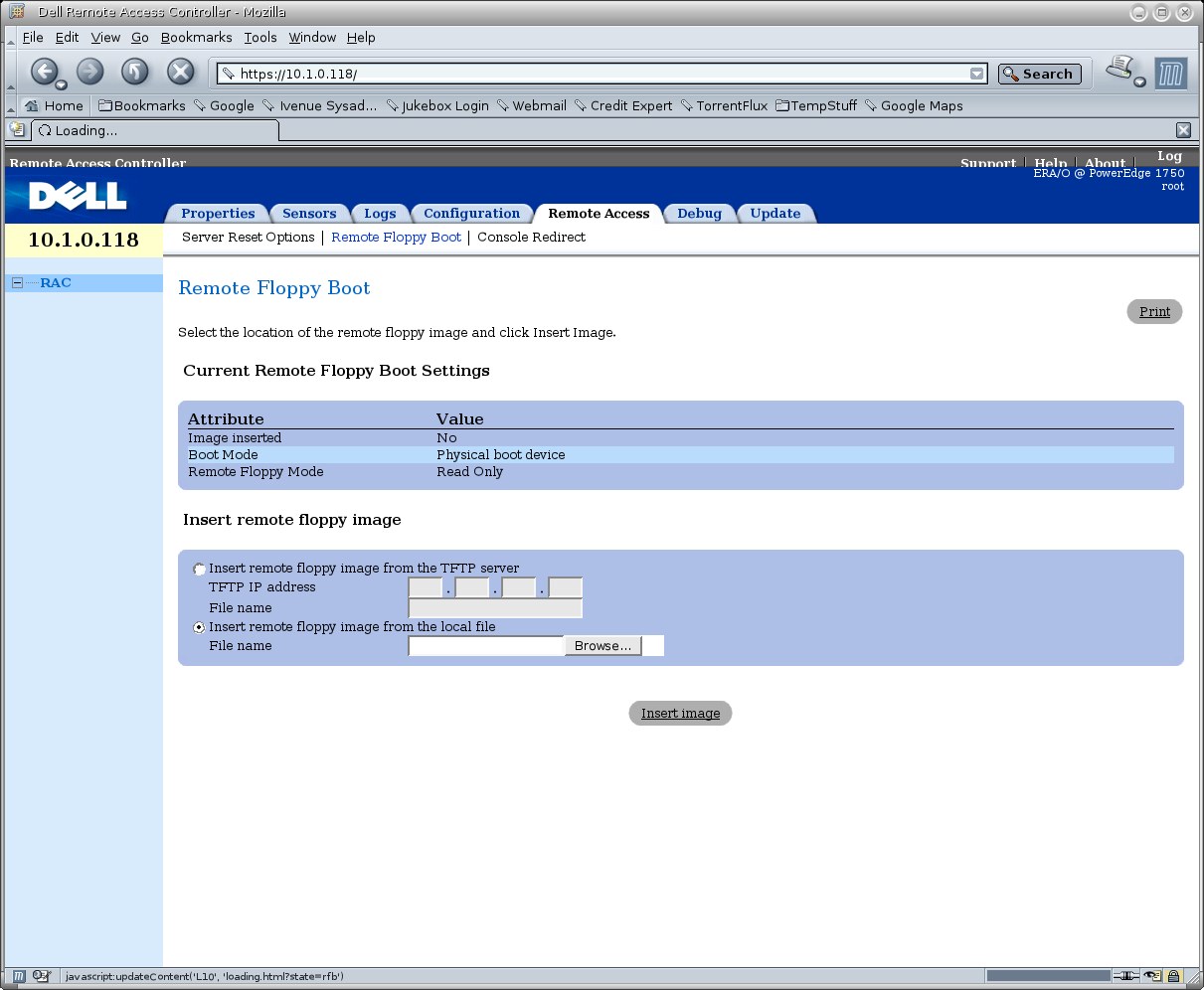Open the Back button history dropdown arrow

[x=61, y=84]
